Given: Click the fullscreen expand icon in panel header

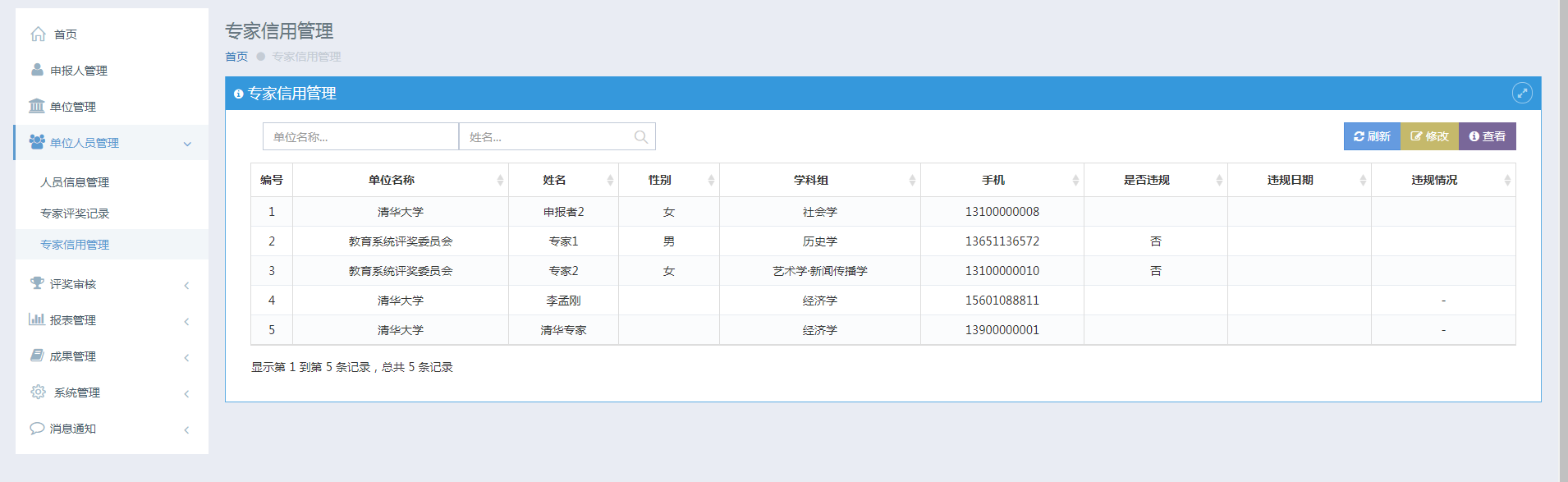Looking at the screenshot, I should [1522, 94].
